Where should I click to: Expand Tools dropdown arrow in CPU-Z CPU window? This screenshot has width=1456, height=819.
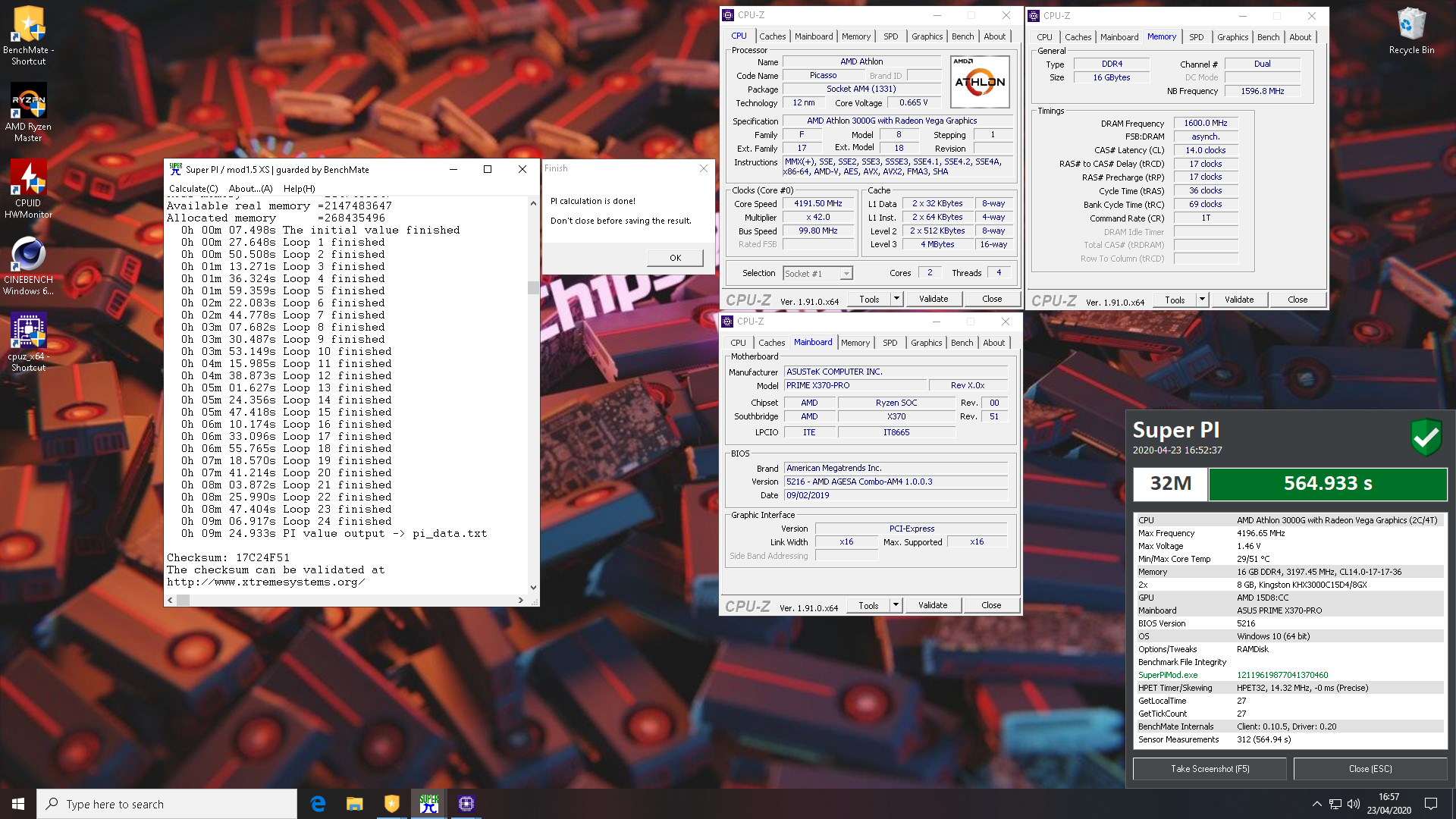coord(896,299)
